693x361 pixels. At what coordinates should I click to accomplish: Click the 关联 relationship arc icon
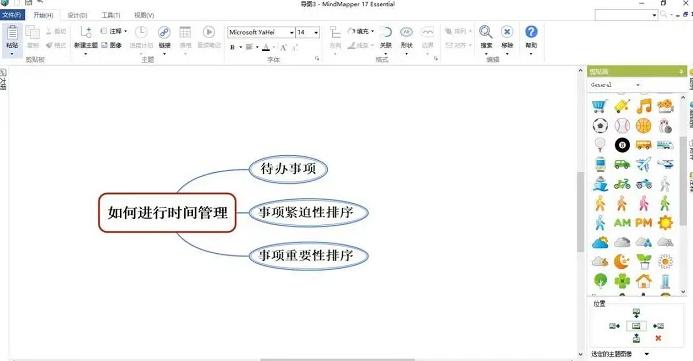[x=386, y=32]
